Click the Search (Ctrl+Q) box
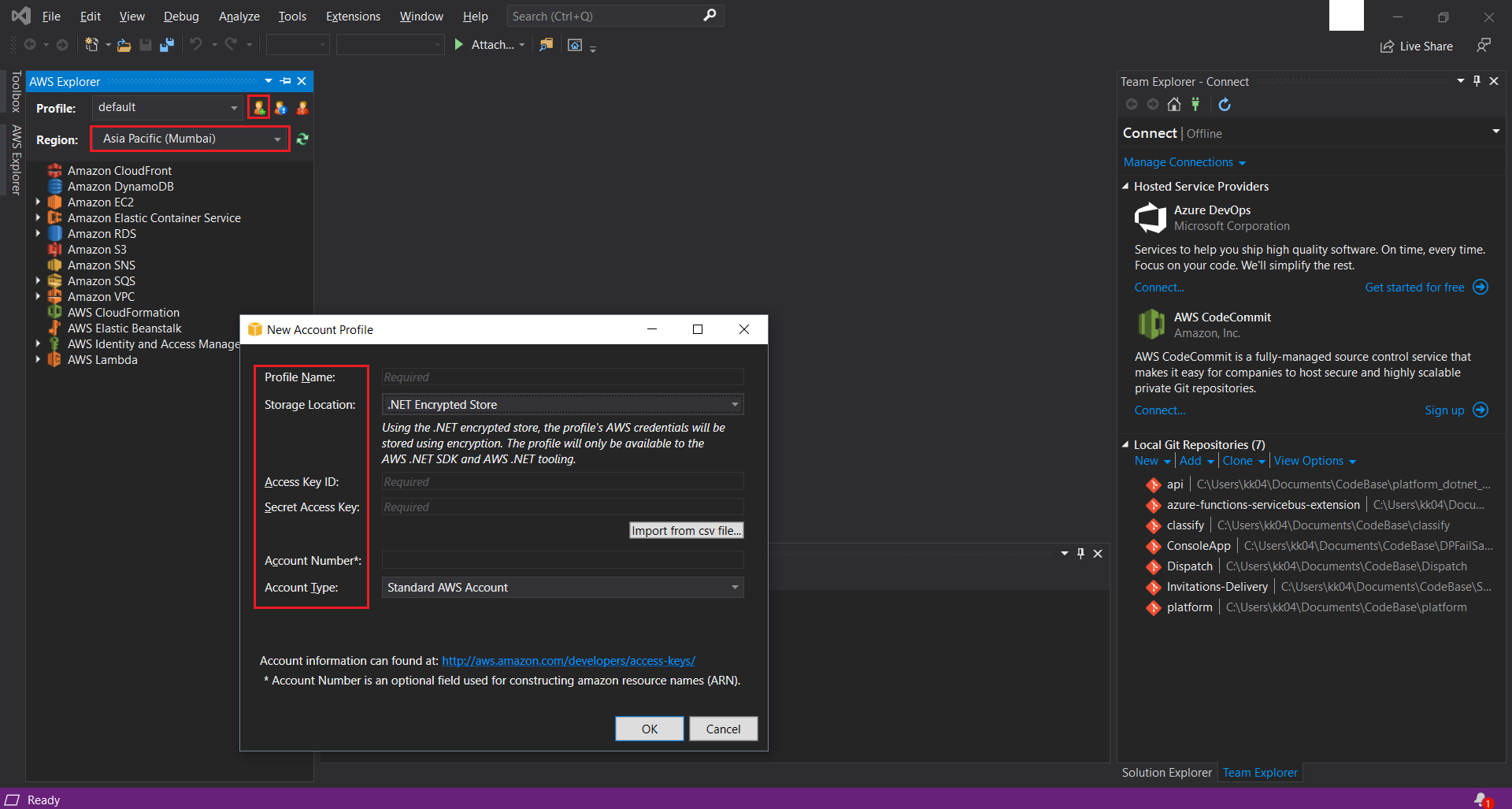This screenshot has height=809, width=1512. (x=614, y=16)
